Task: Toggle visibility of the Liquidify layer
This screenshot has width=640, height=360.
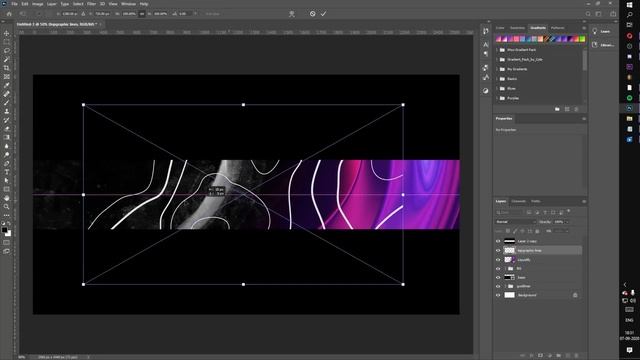Action: (498, 260)
